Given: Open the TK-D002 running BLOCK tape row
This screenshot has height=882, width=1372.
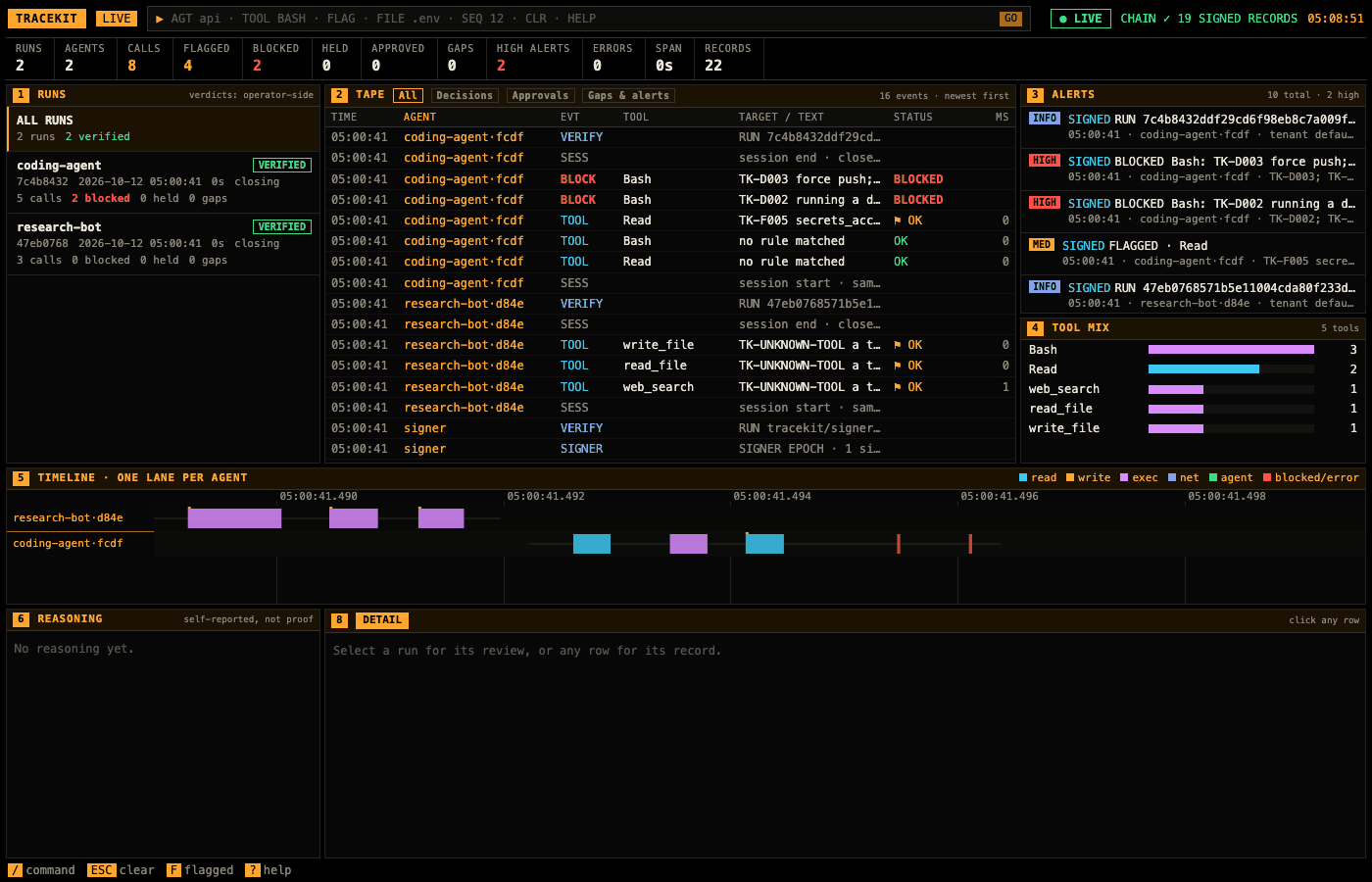Looking at the screenshot, I should [x=670, y=200].
